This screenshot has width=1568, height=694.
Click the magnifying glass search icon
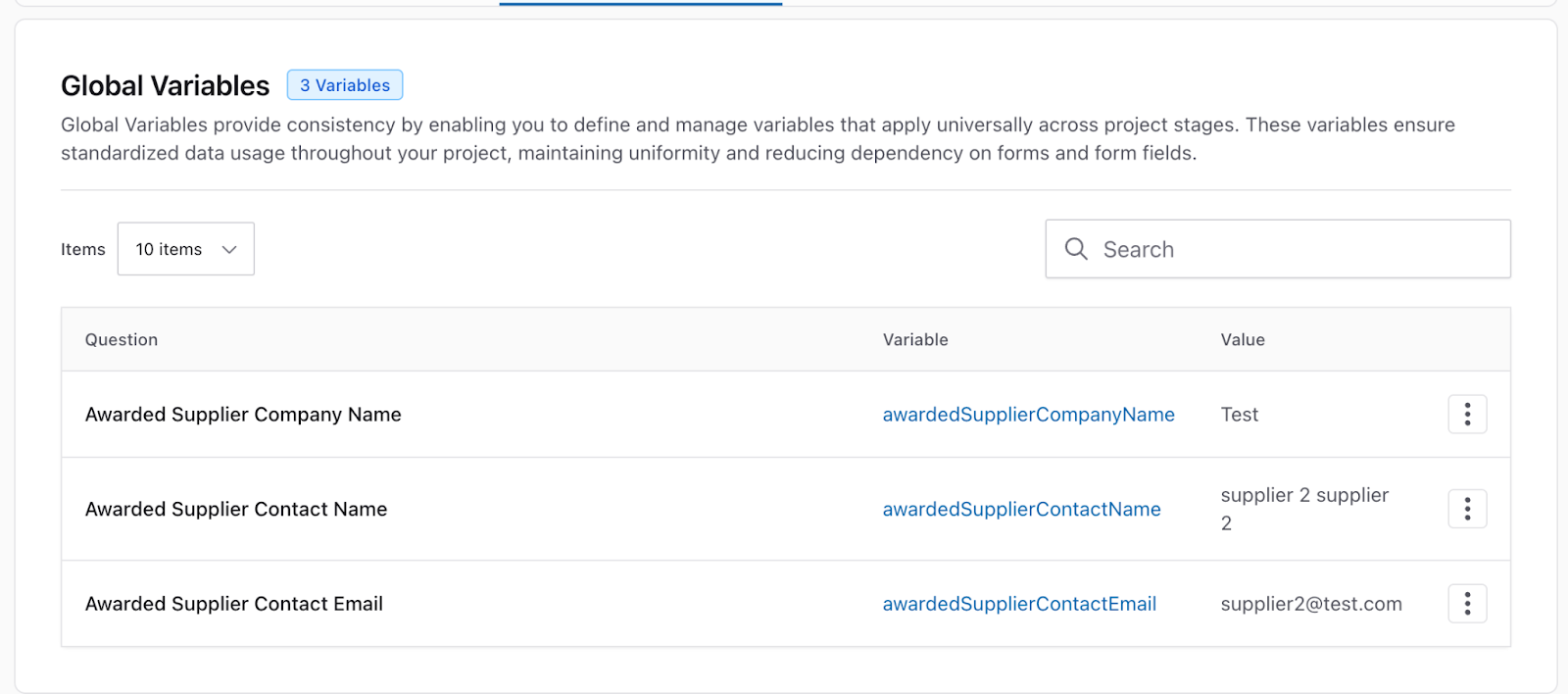(x=1076, y=249)
